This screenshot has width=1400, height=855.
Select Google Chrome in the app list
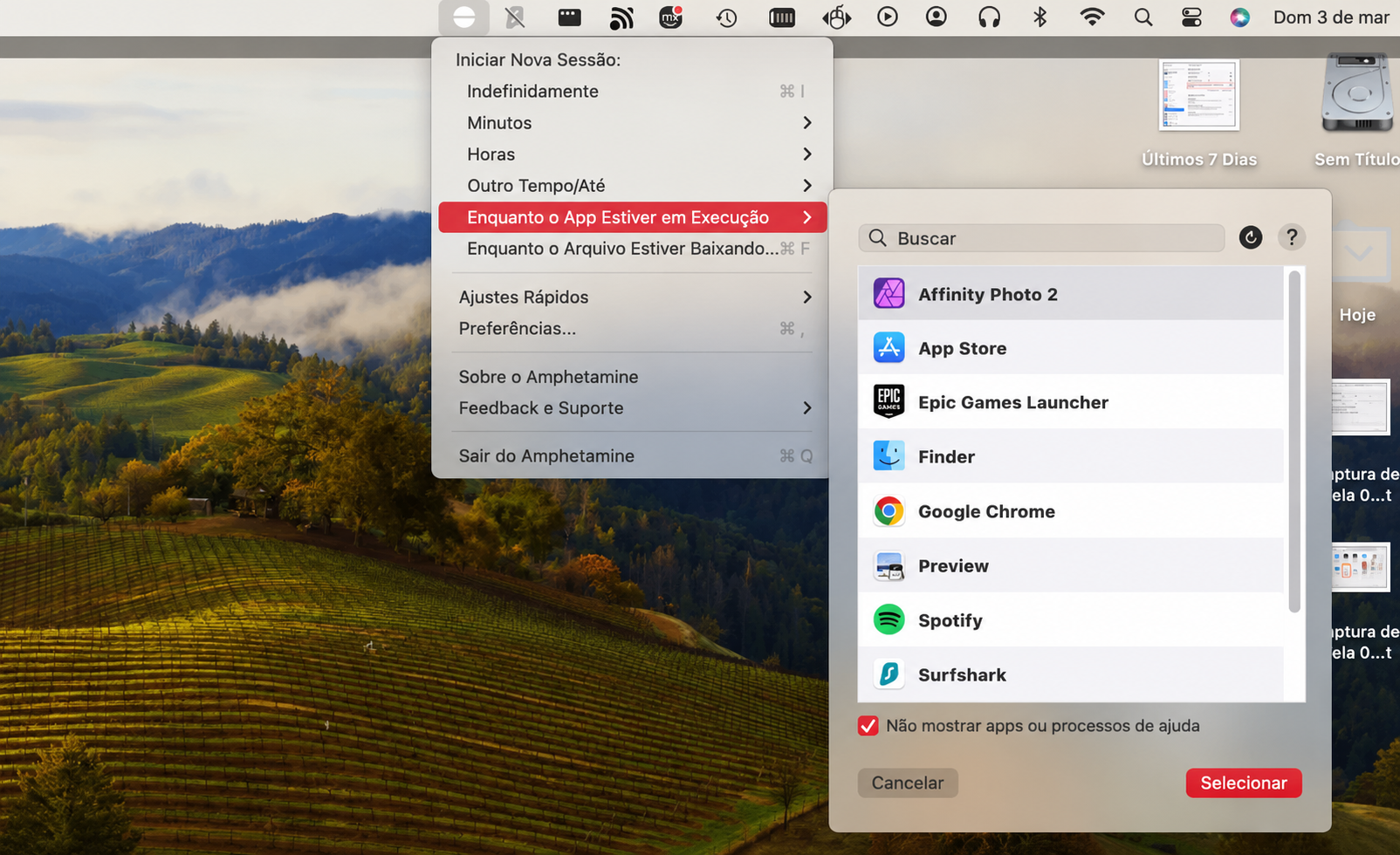(1071, 511)
